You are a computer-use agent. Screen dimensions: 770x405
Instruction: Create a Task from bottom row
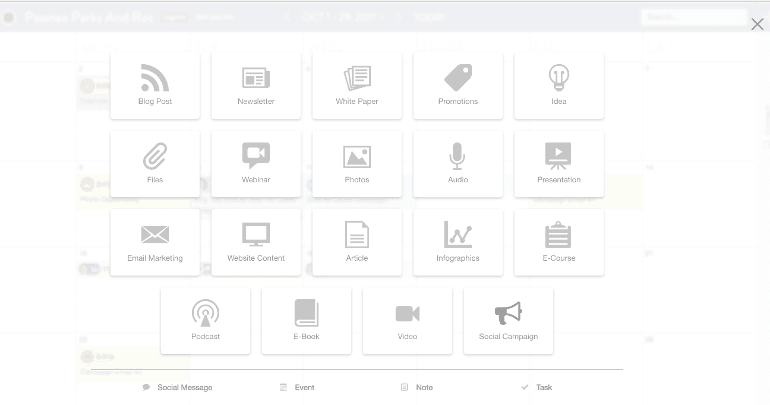(x=543, y=387)
